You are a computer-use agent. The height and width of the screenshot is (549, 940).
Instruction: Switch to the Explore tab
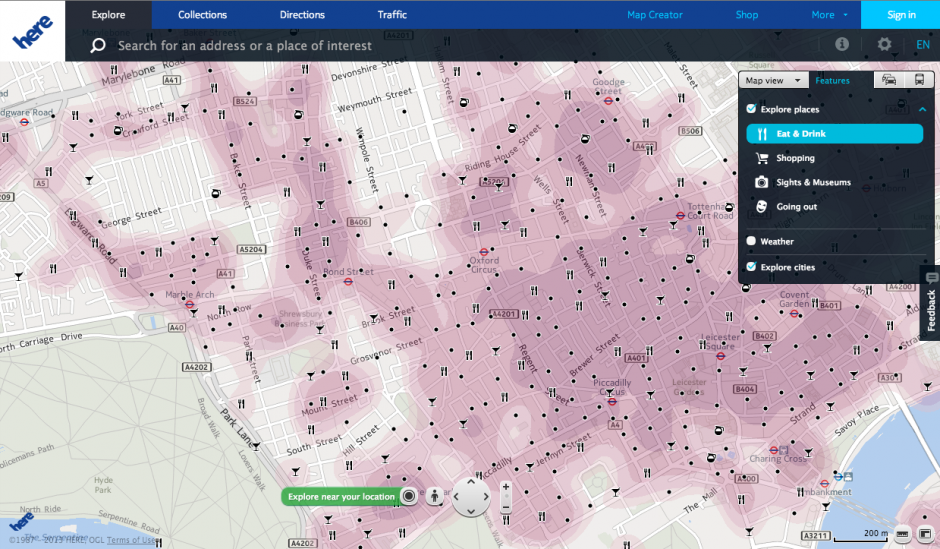(x=109, y=15)
